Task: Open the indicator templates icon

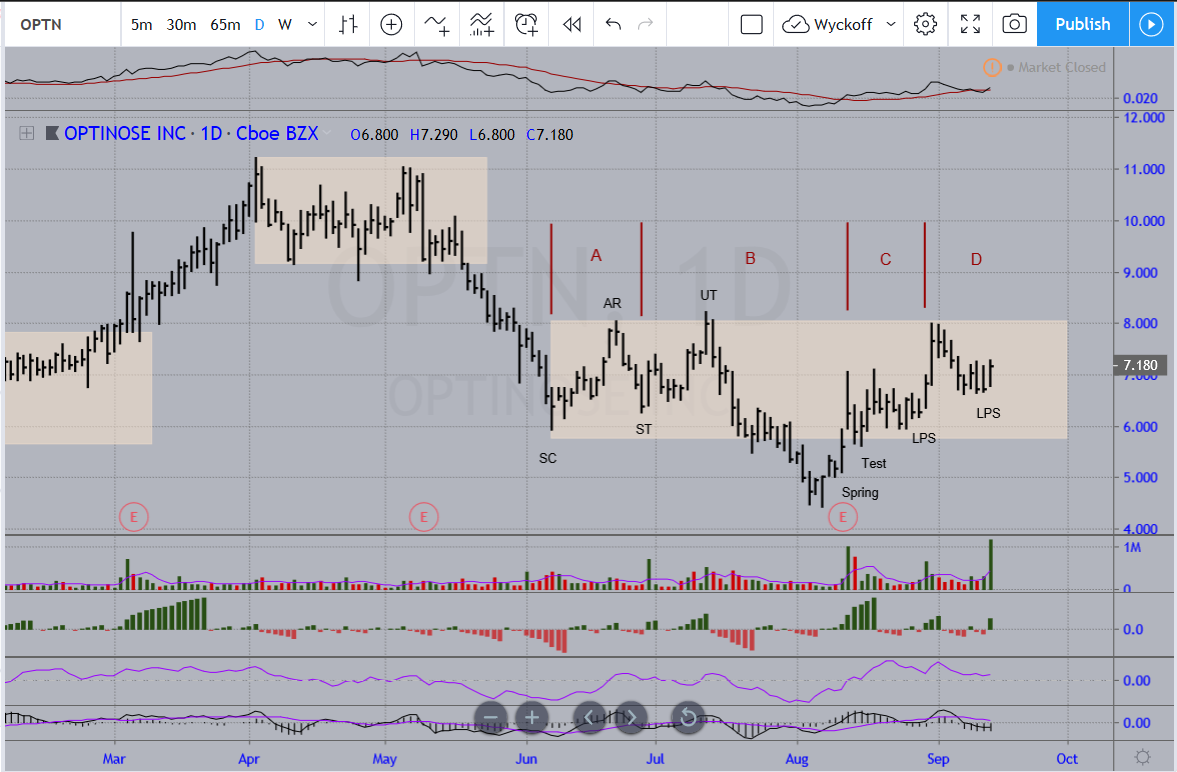Action: coord(482,24)
